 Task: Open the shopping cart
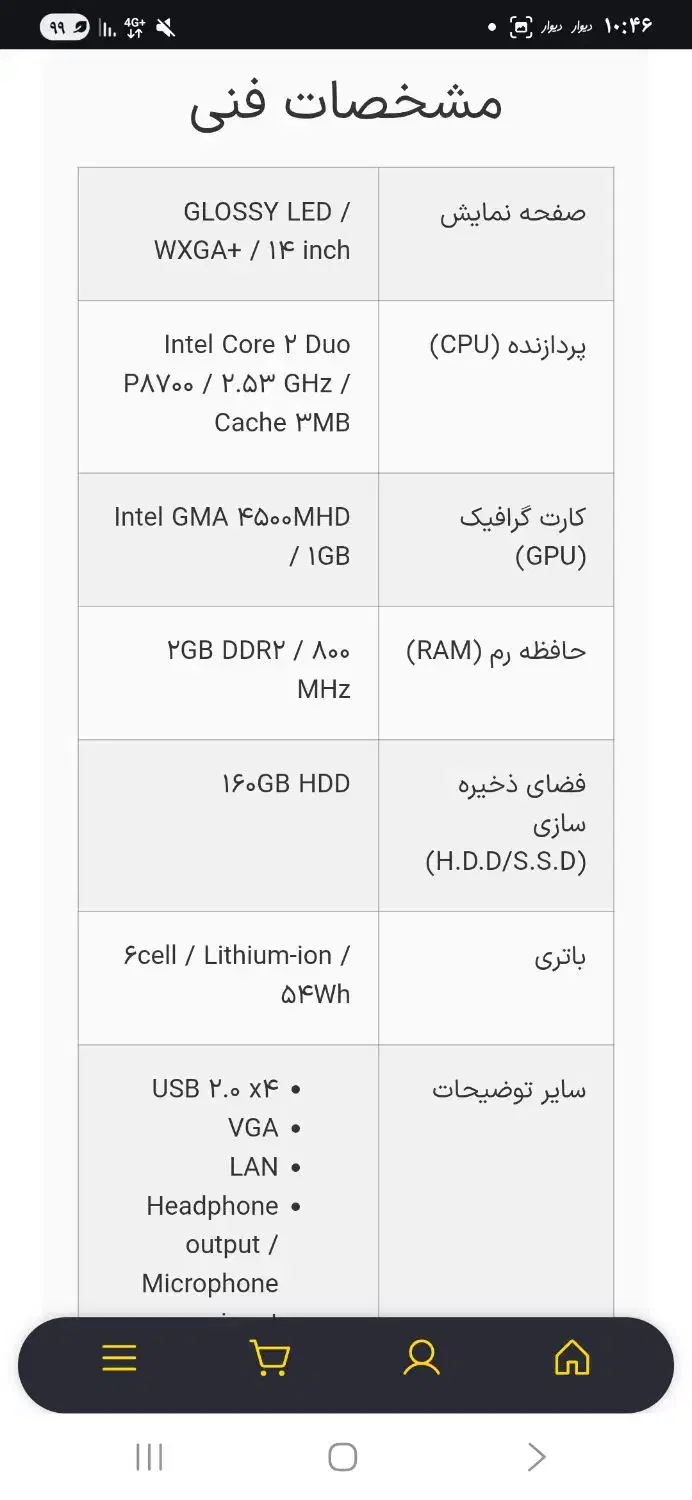coord(270,1357)
